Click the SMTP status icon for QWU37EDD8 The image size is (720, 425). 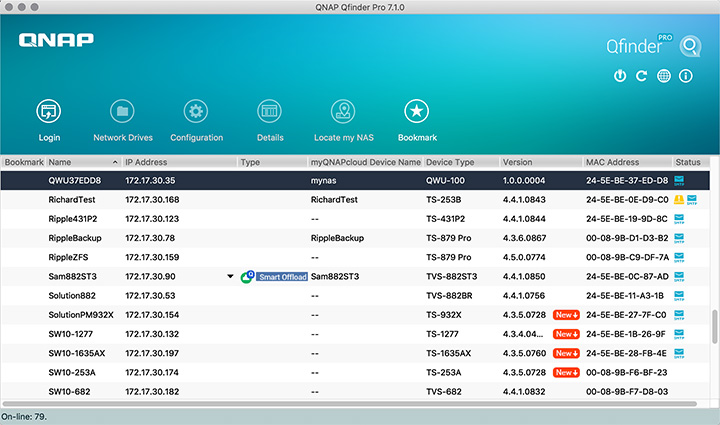(x=679, y=180)
